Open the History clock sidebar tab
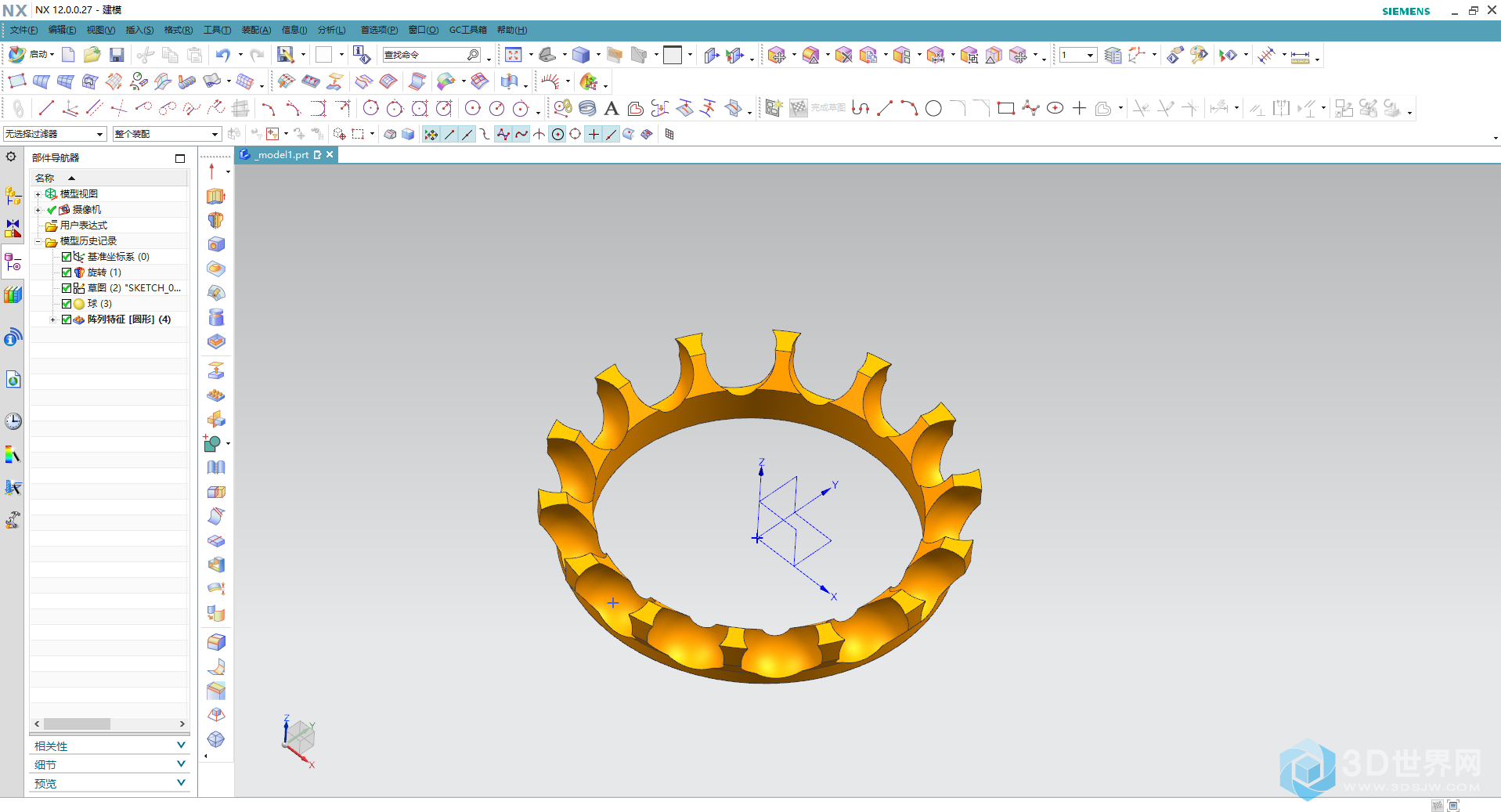1501x812 pixels. pos(13,421)
